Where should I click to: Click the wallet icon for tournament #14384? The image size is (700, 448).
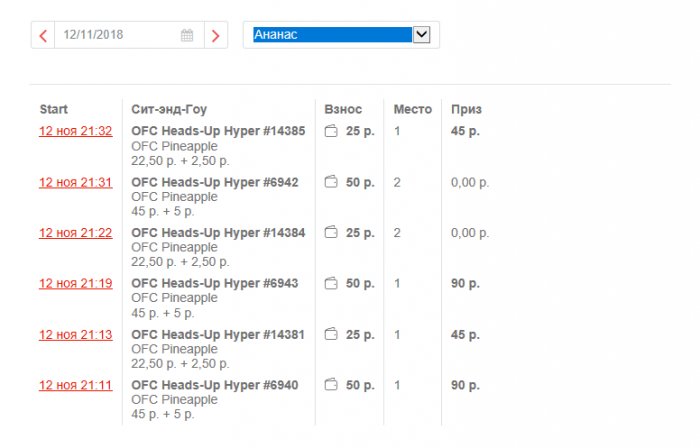[x=331, y=233]
